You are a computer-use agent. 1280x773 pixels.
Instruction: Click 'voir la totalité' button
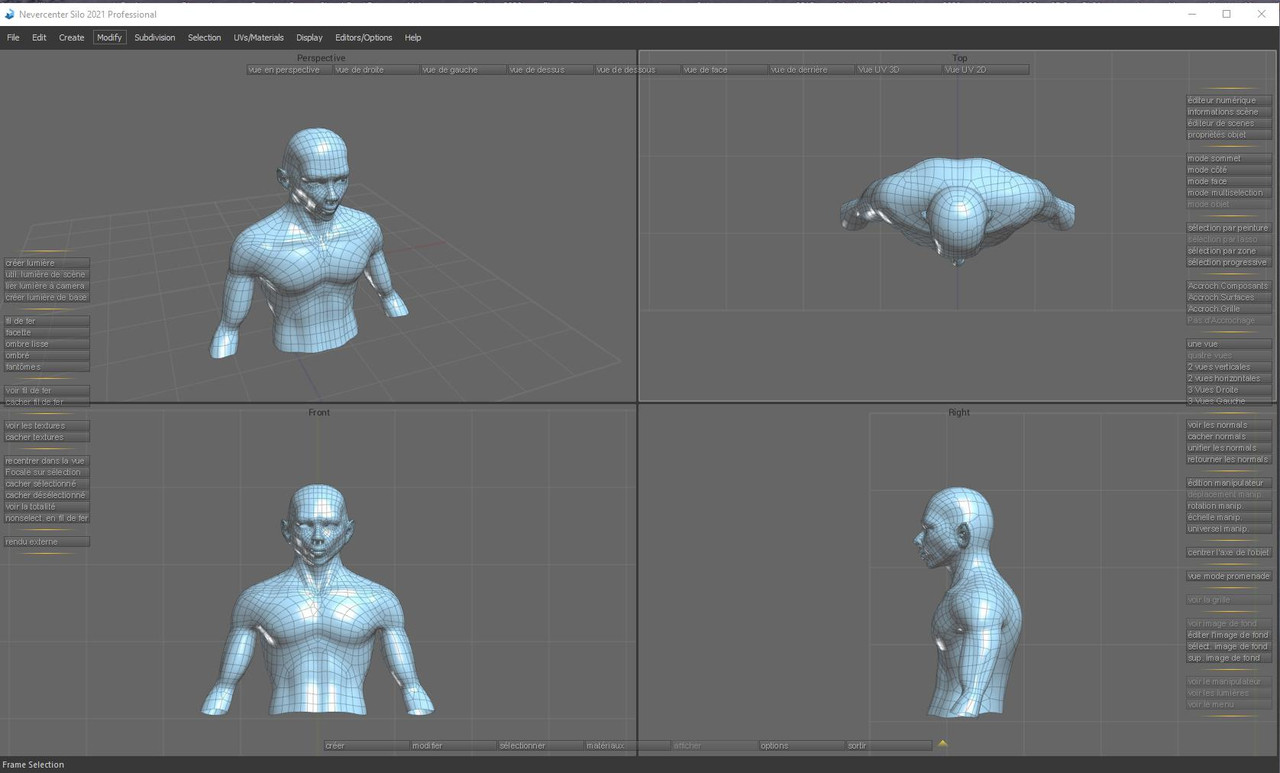(46, 507)
